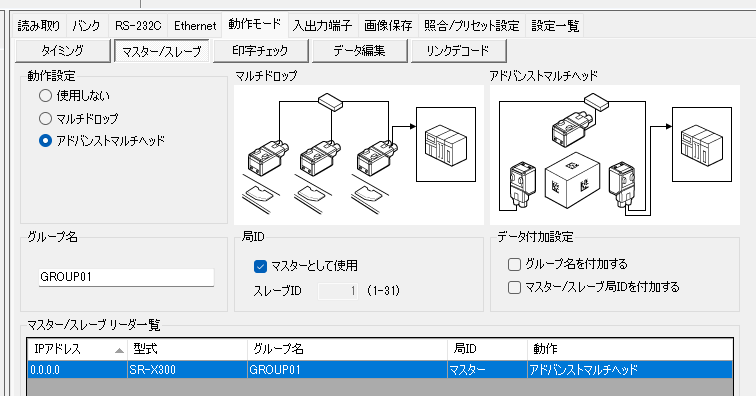Screen dimensions: 756x396
Task: Click the スレーブID number field
Action: point(338,291)
